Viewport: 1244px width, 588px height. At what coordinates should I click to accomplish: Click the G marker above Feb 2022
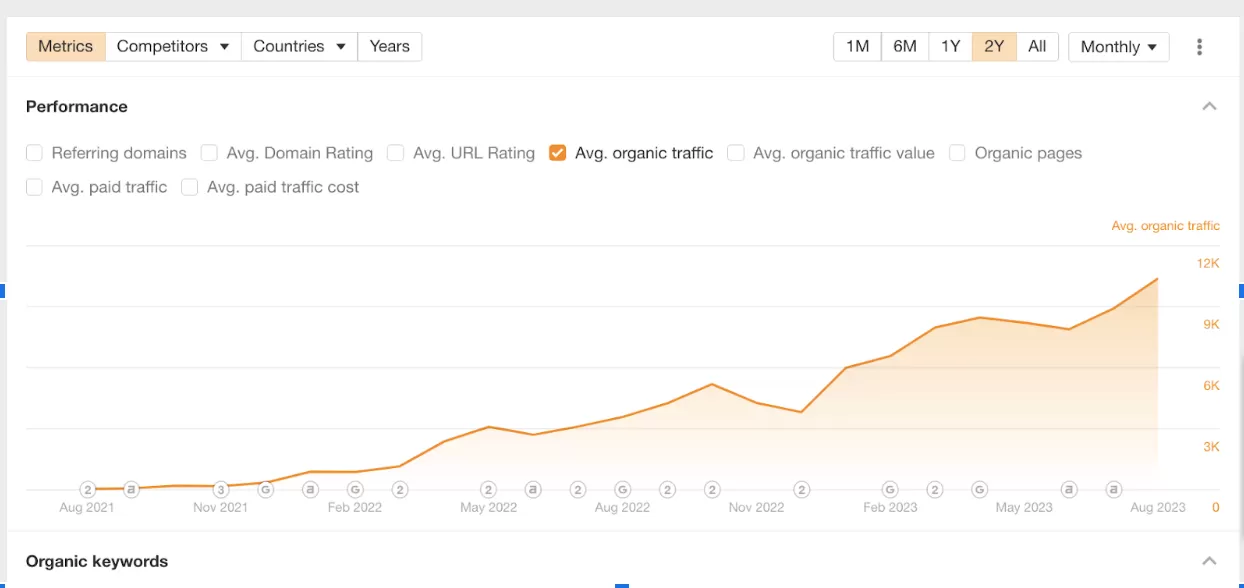355,490
